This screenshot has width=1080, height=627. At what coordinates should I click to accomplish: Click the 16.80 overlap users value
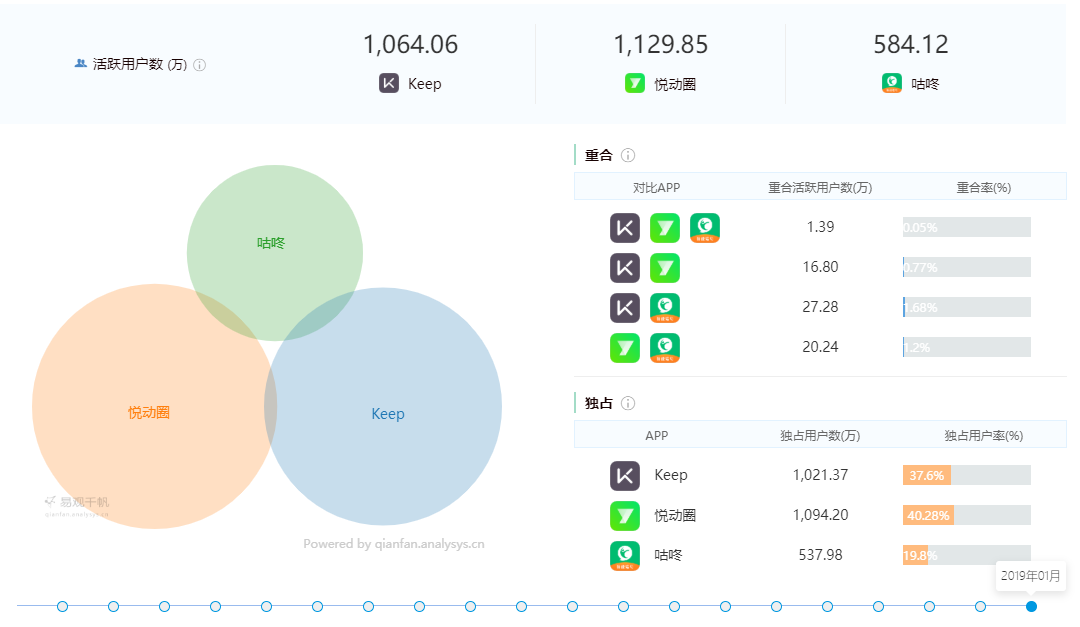point(820,267)
